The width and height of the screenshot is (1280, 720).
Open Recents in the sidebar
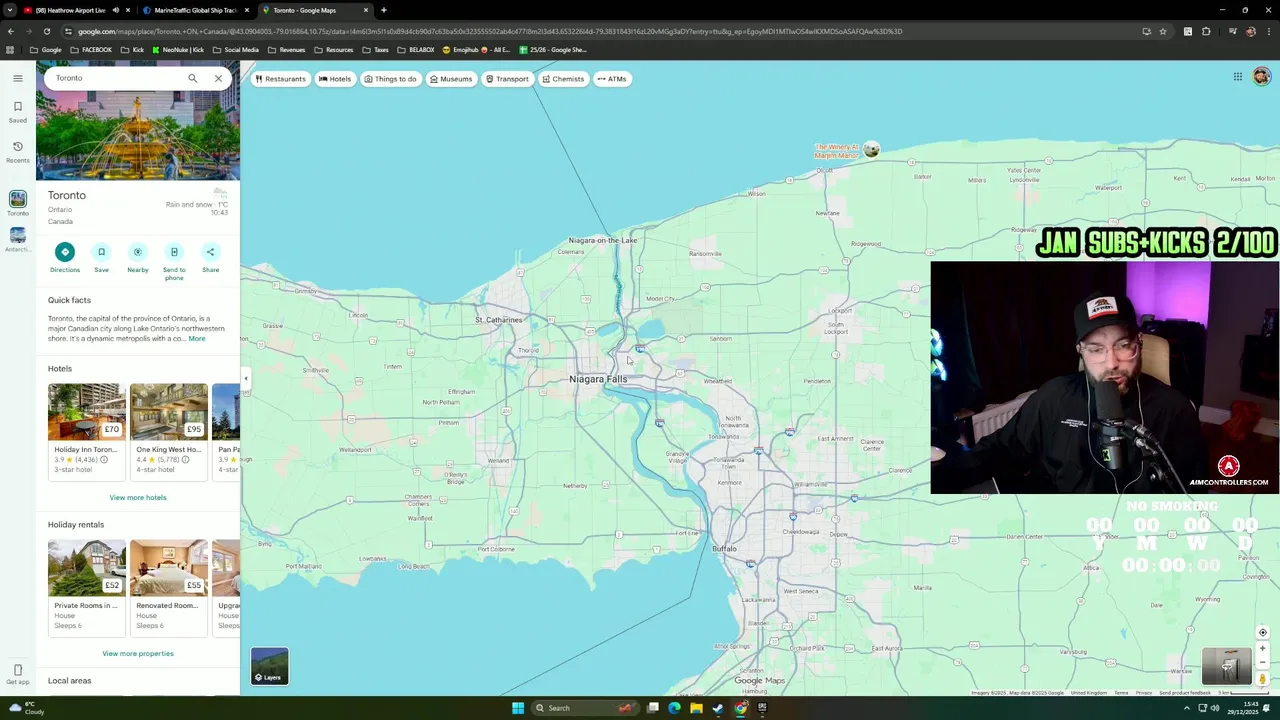(x=18, y=151)
